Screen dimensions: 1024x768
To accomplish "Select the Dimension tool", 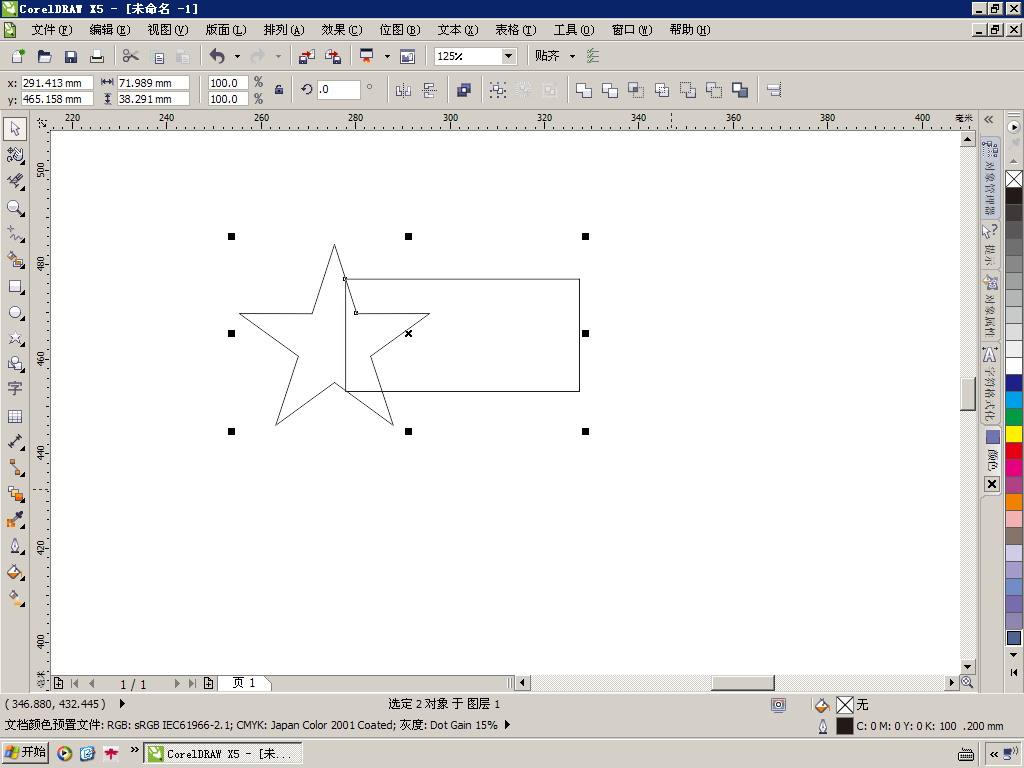I will tap(15, 442).
